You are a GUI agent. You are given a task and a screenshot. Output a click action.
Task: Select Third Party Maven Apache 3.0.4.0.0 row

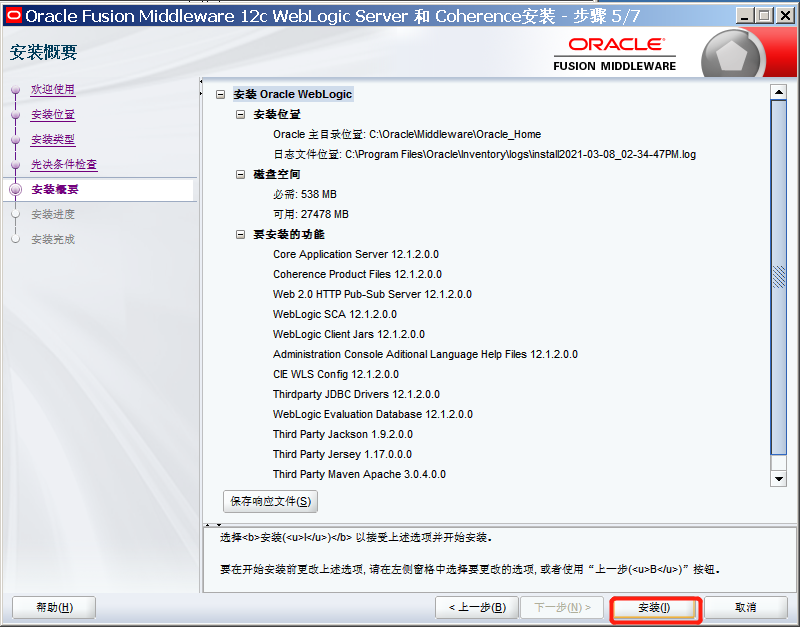(359, 474)
